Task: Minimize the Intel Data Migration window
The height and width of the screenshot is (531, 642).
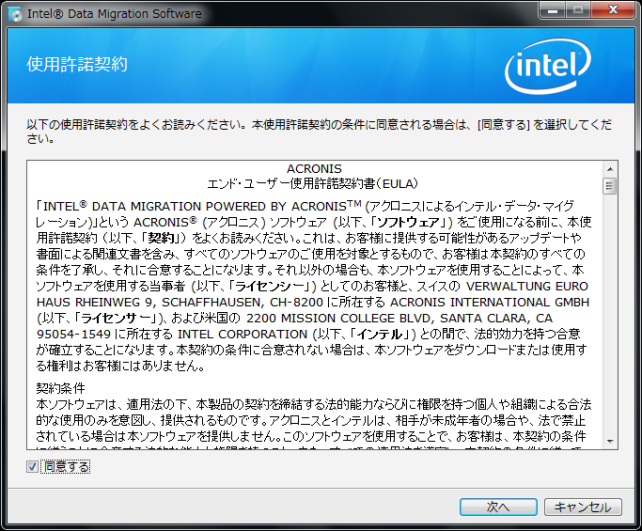Action: click(553, 10)
